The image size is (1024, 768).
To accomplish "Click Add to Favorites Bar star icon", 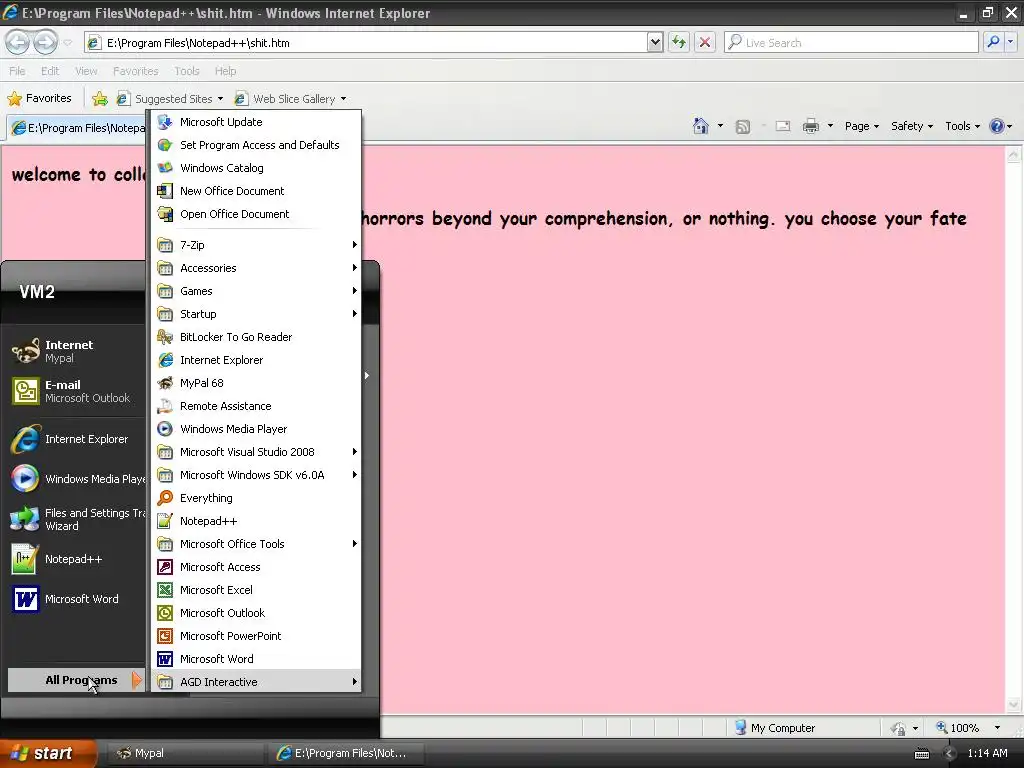I will [100, 99].
